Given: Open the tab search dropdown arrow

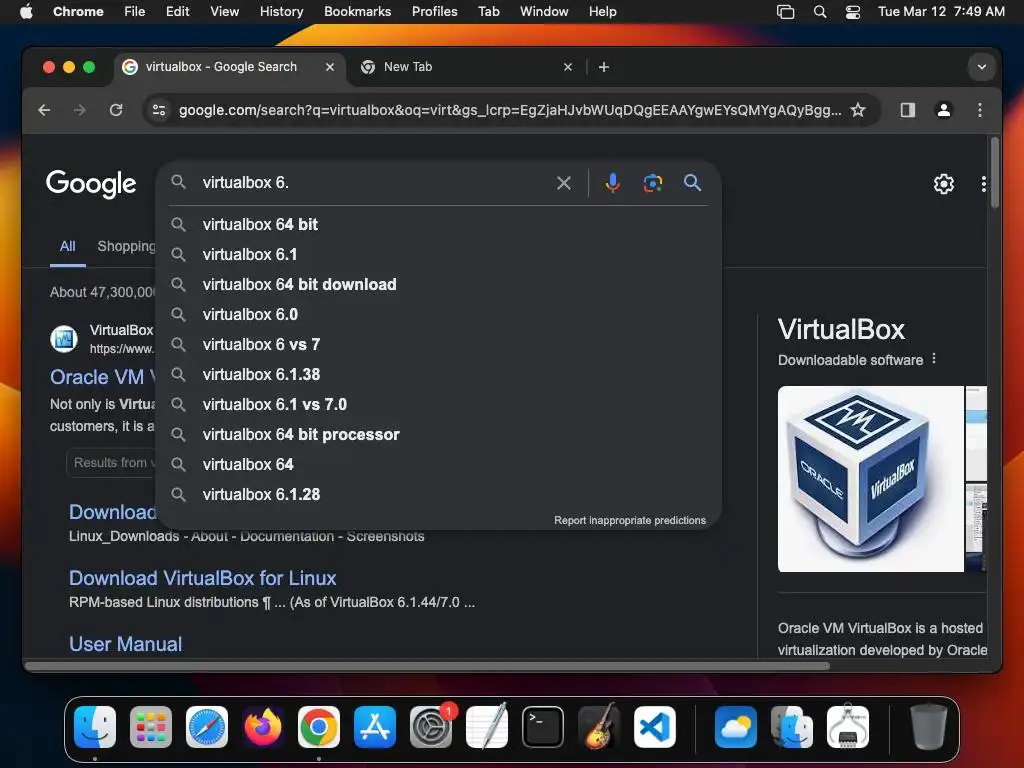Looking at the screenshot, I should click(982, 67).
